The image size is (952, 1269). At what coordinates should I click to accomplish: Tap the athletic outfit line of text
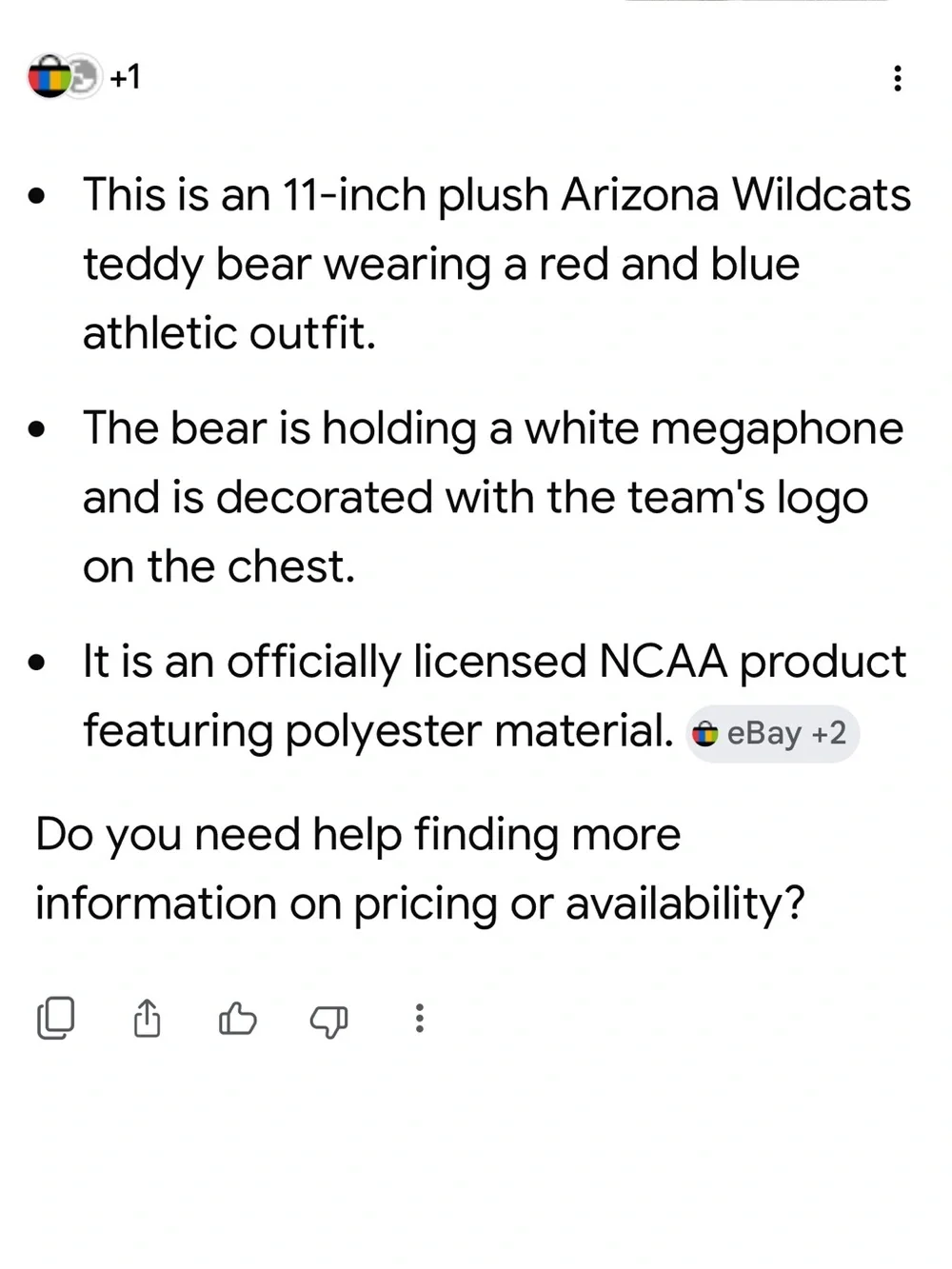(x=229, y=333)
